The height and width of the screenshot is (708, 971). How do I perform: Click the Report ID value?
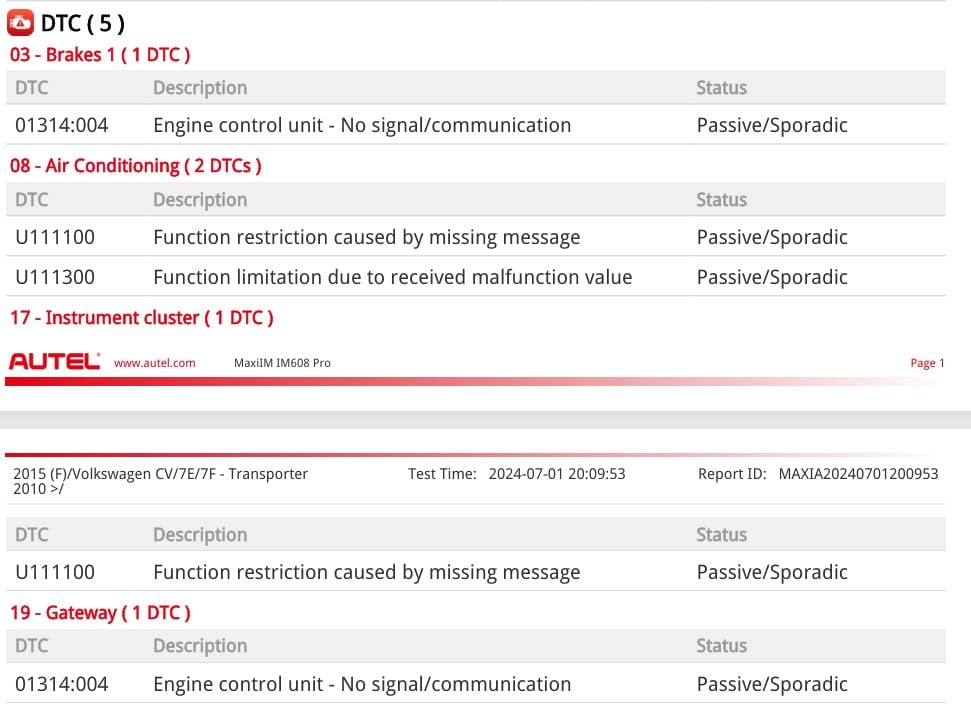tap(858, 474)
